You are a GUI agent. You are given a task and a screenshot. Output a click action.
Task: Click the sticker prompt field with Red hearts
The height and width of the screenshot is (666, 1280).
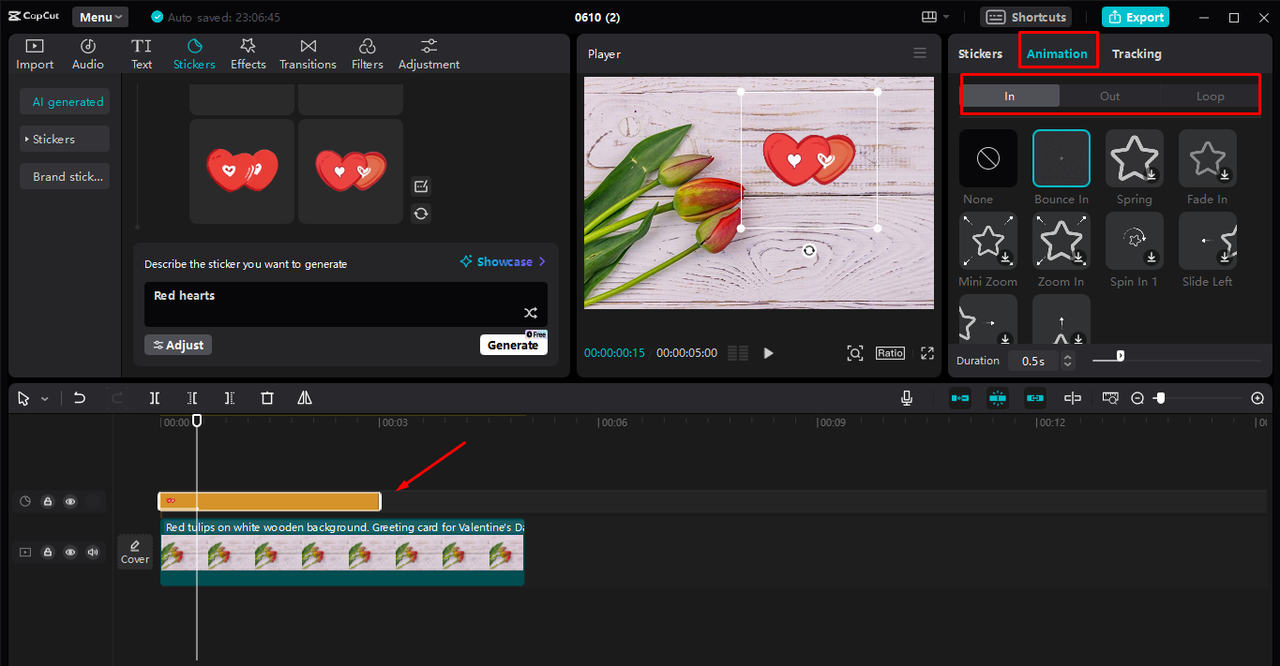click(346, 304)
